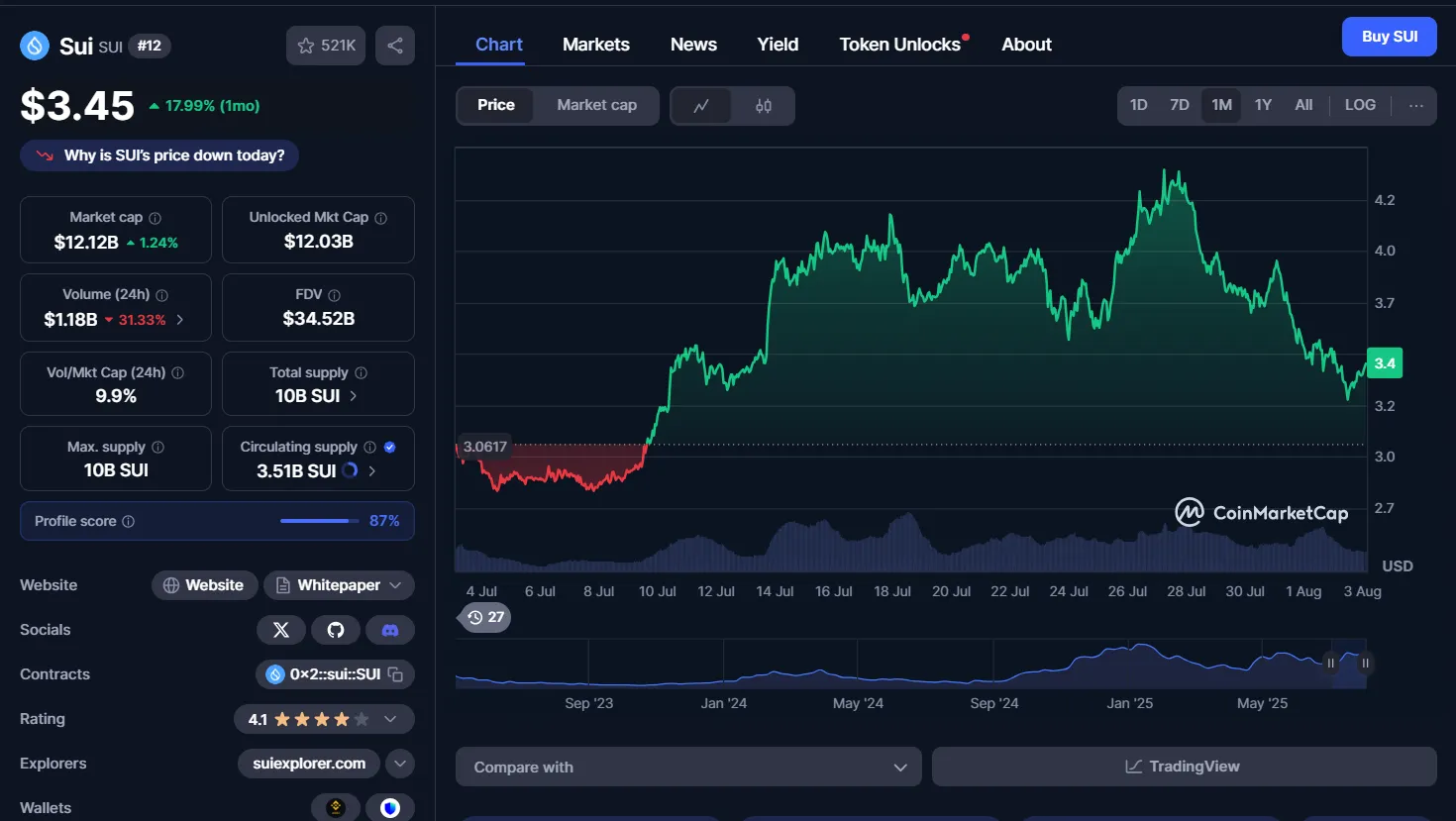Click the share icon button
This screenshot has width=1456, height=821.
point(395,46)
